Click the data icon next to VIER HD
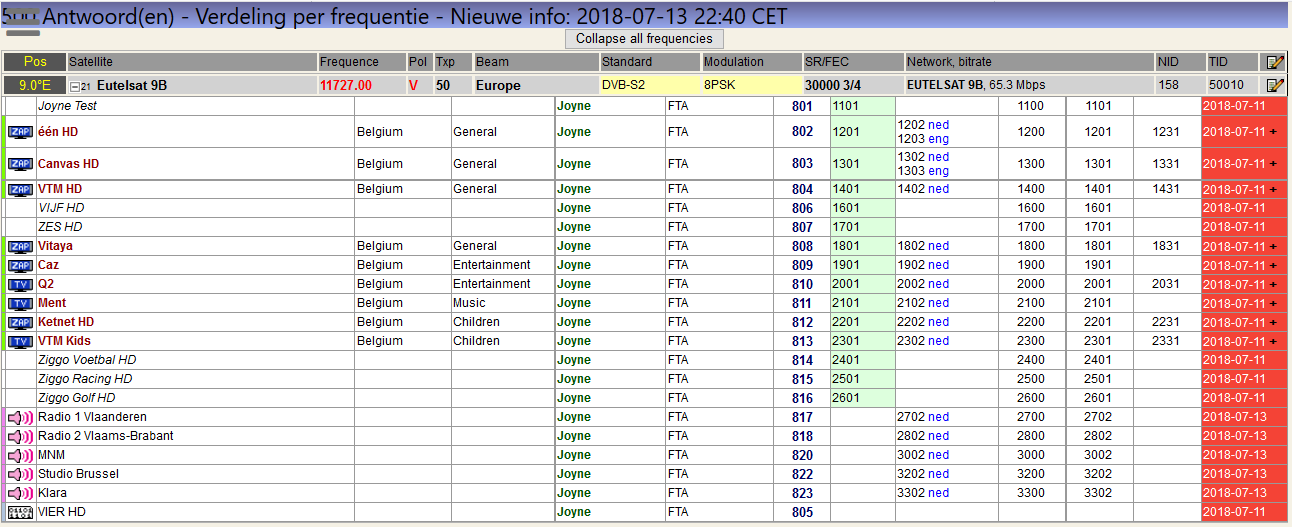This screenshot has height=527, width=1292. click(20, 512)
